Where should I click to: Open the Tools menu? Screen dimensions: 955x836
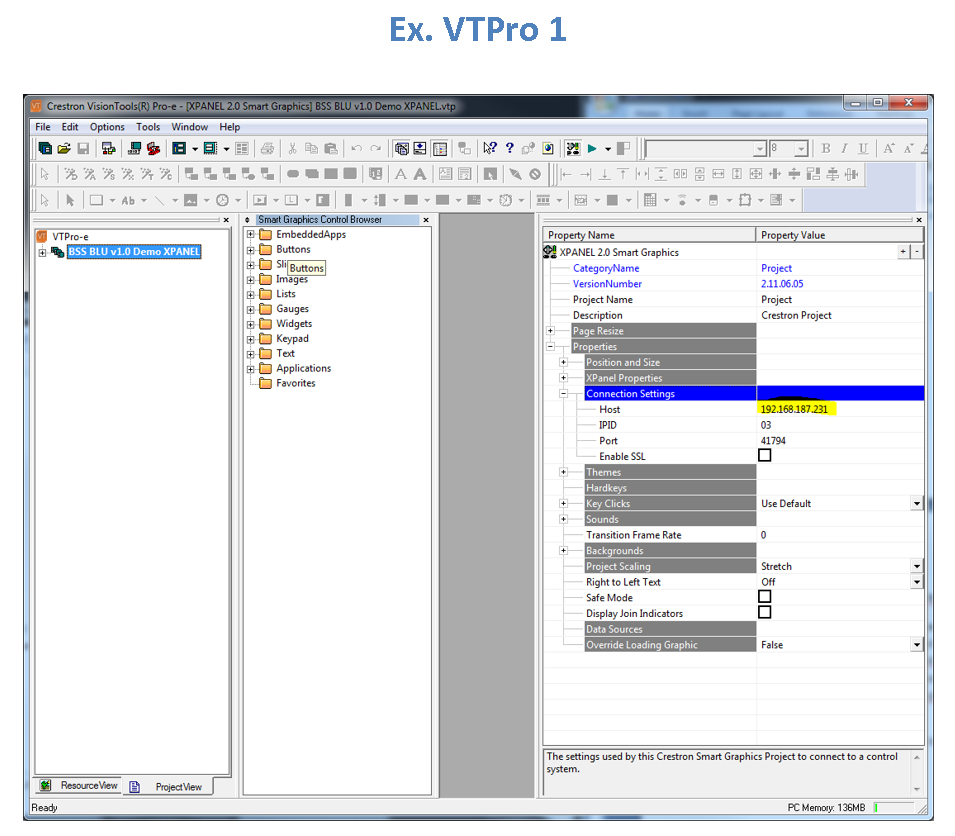148,127
